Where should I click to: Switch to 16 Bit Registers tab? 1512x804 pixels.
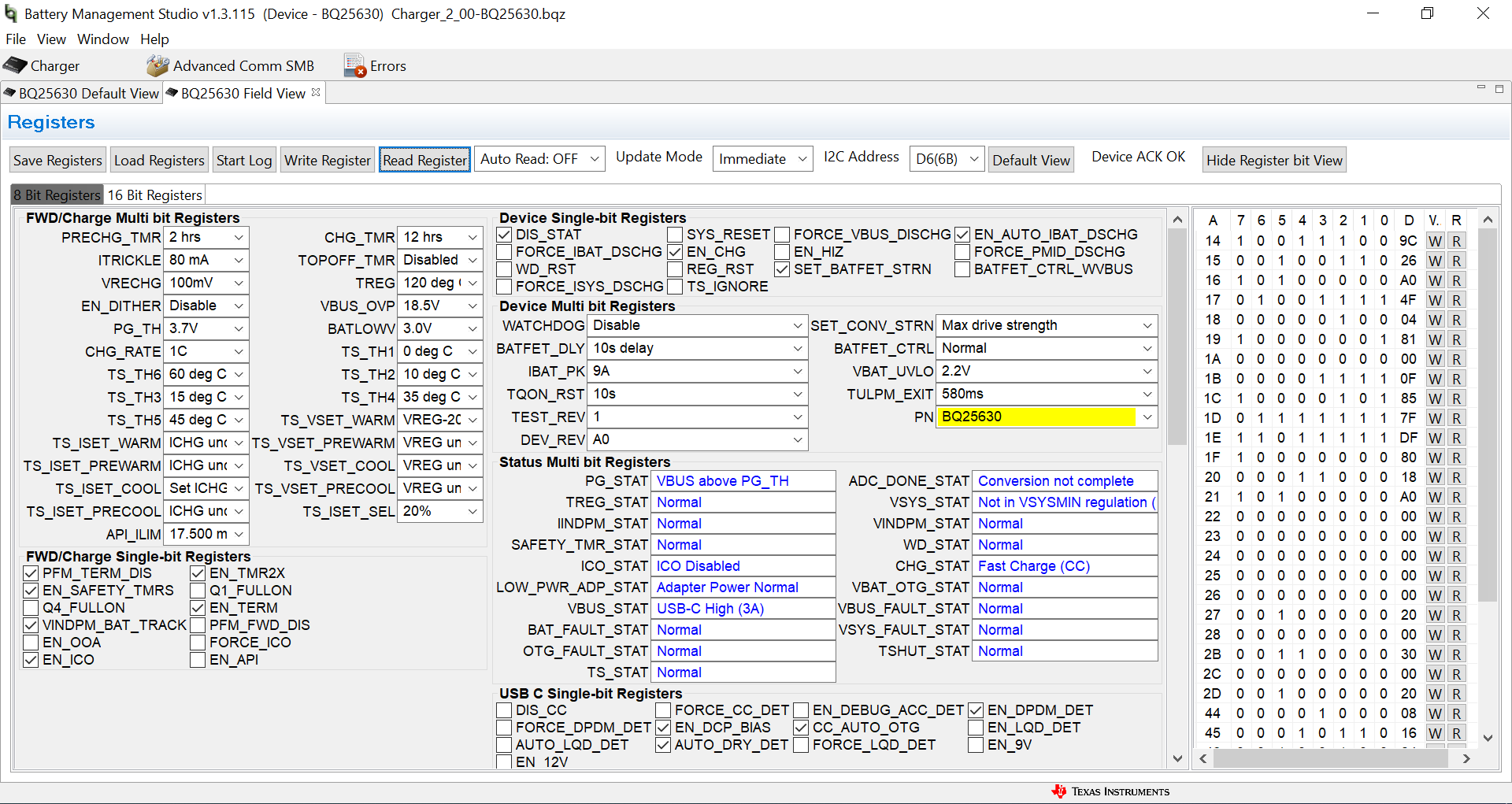155,195
